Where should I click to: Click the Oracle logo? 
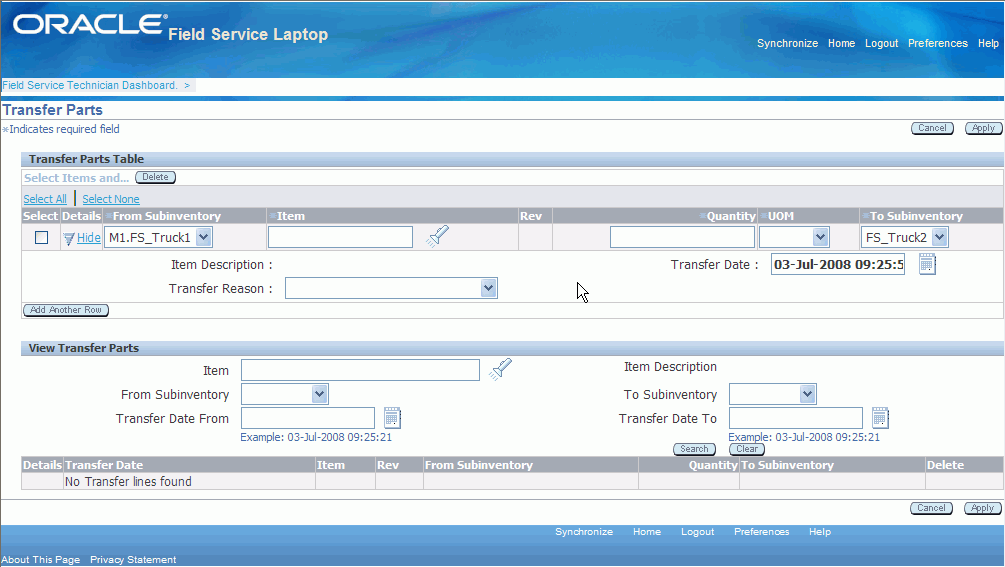90,24
